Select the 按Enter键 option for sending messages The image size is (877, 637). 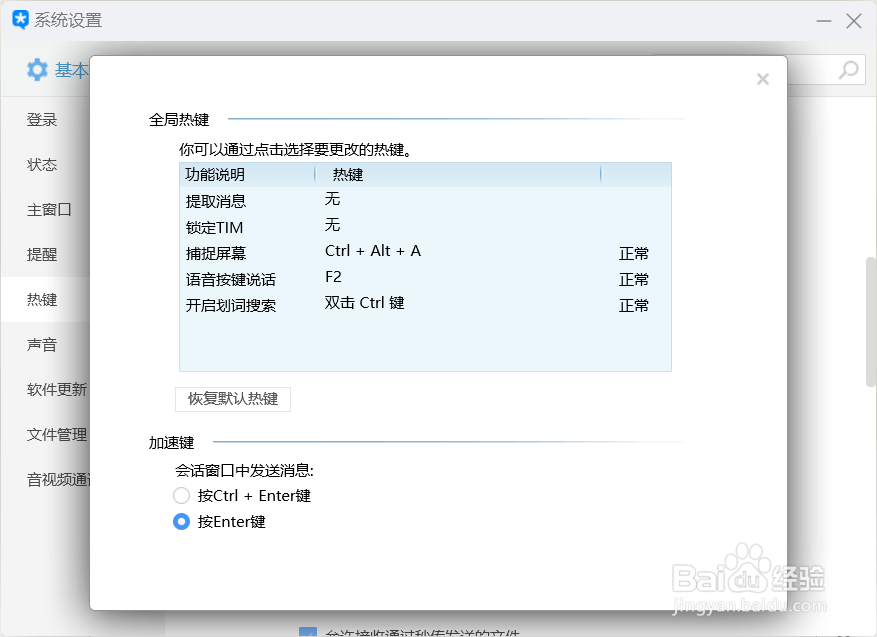182,521
